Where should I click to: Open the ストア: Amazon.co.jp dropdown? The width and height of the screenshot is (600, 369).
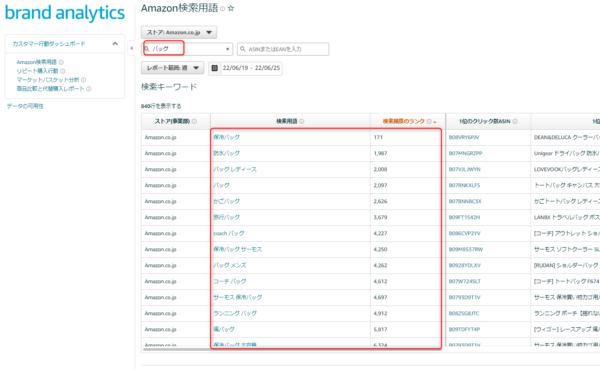point(179,32)
